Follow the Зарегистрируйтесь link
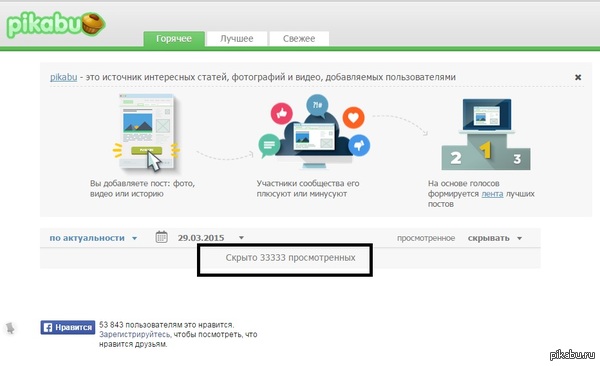The width and height of the screenshot is (600, 366). (x=134, y=334)
